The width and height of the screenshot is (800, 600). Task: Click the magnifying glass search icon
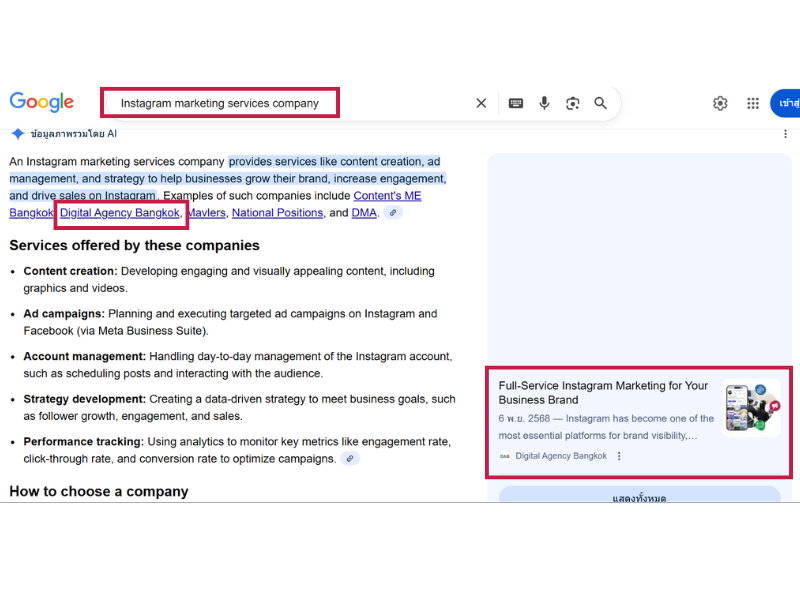pos(601,103)
